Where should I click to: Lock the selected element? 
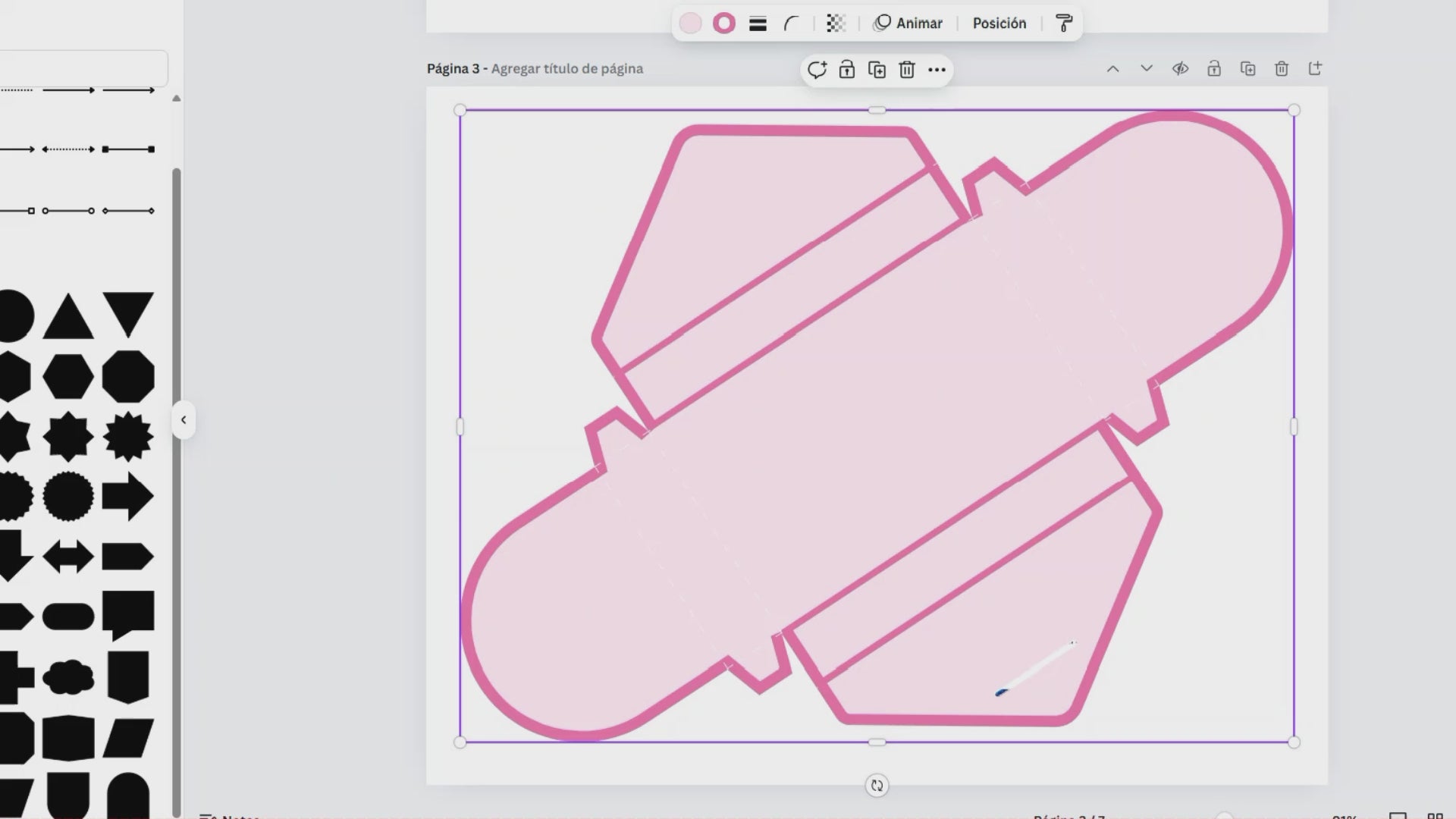point(847,70)
